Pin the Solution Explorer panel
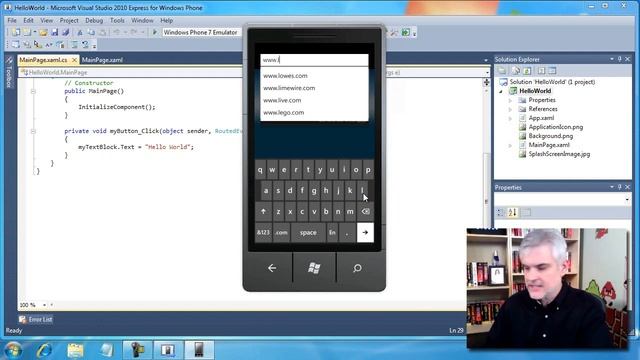Image resolution: width=640 pixels, height=360 pixels. coord(620,59)
